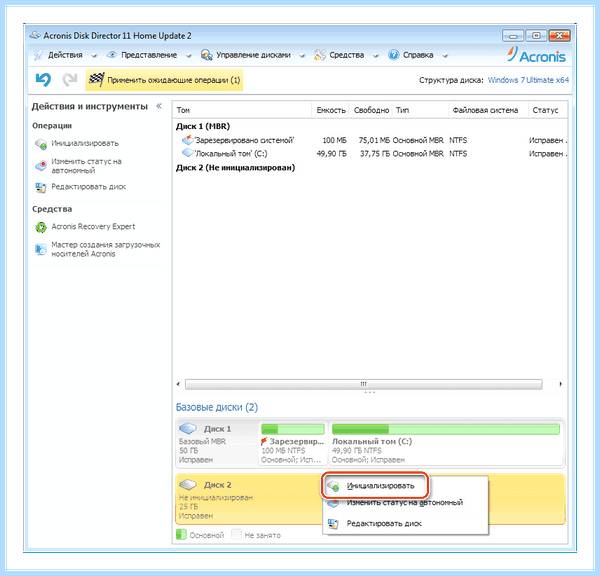600x576 pixels.
Task: Click the Инициализировать context menu icon
Action: [334, 486]
